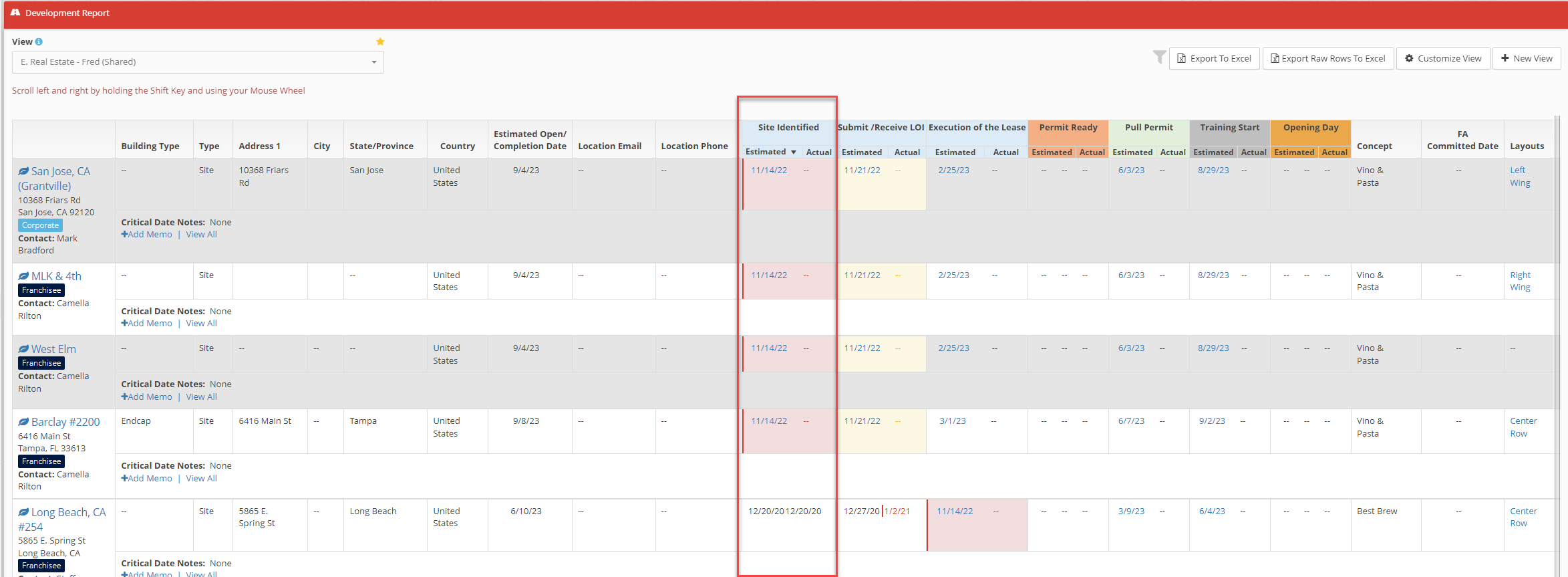The width and height of the screenshot is (1568, 577).
Task: Click the gold favorite star icon
Action: tap(380, 41)
